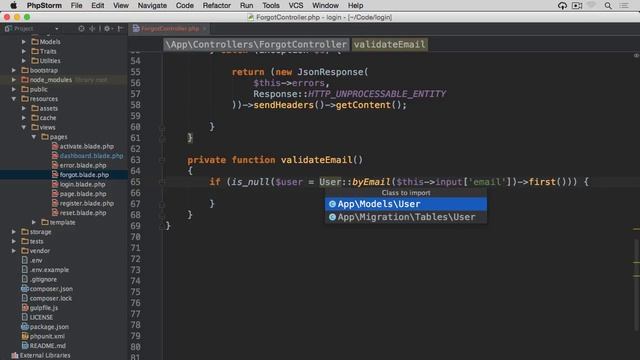Open the .gitignore file

point(43,279)
